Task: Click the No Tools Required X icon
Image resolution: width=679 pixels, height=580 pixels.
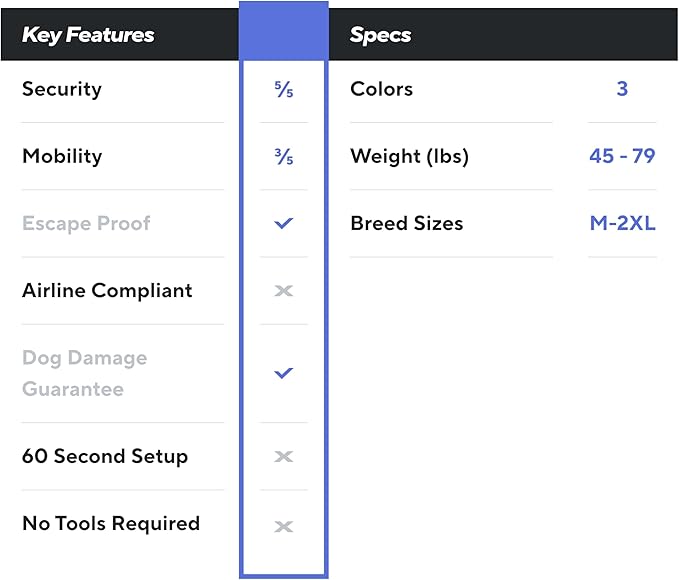Action: (x=284, y=524)
